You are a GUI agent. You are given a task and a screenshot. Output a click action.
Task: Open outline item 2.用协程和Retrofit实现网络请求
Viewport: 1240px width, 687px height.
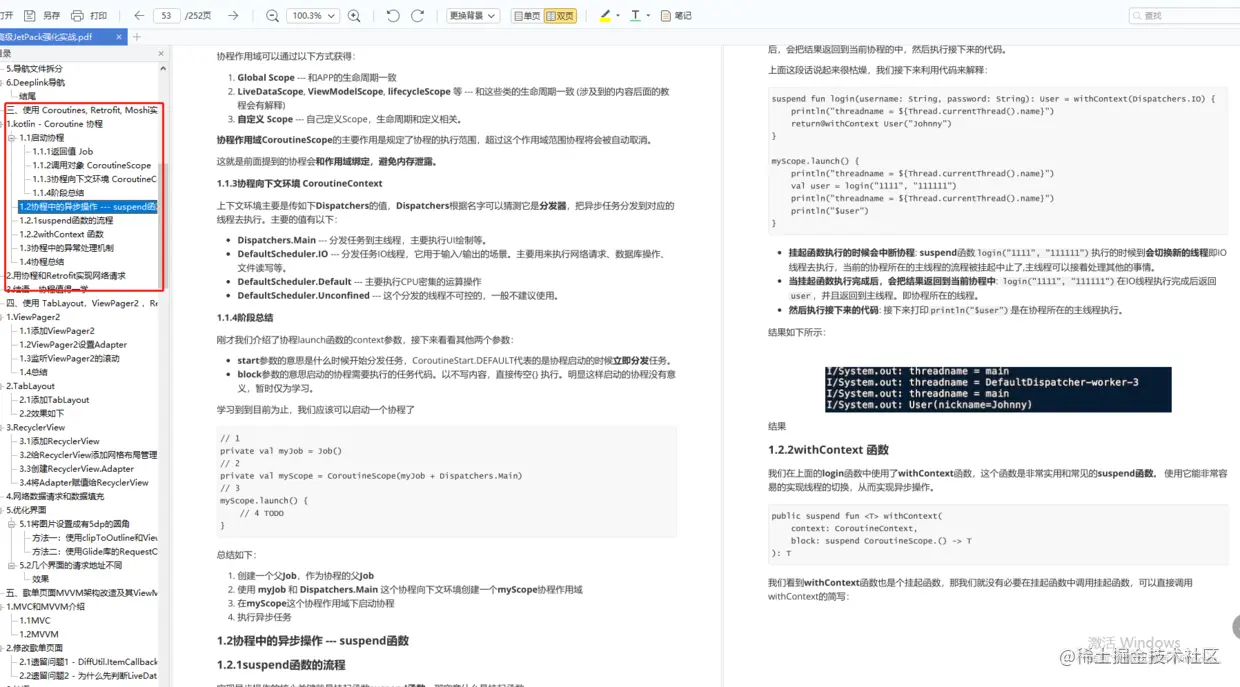(66, 275)
